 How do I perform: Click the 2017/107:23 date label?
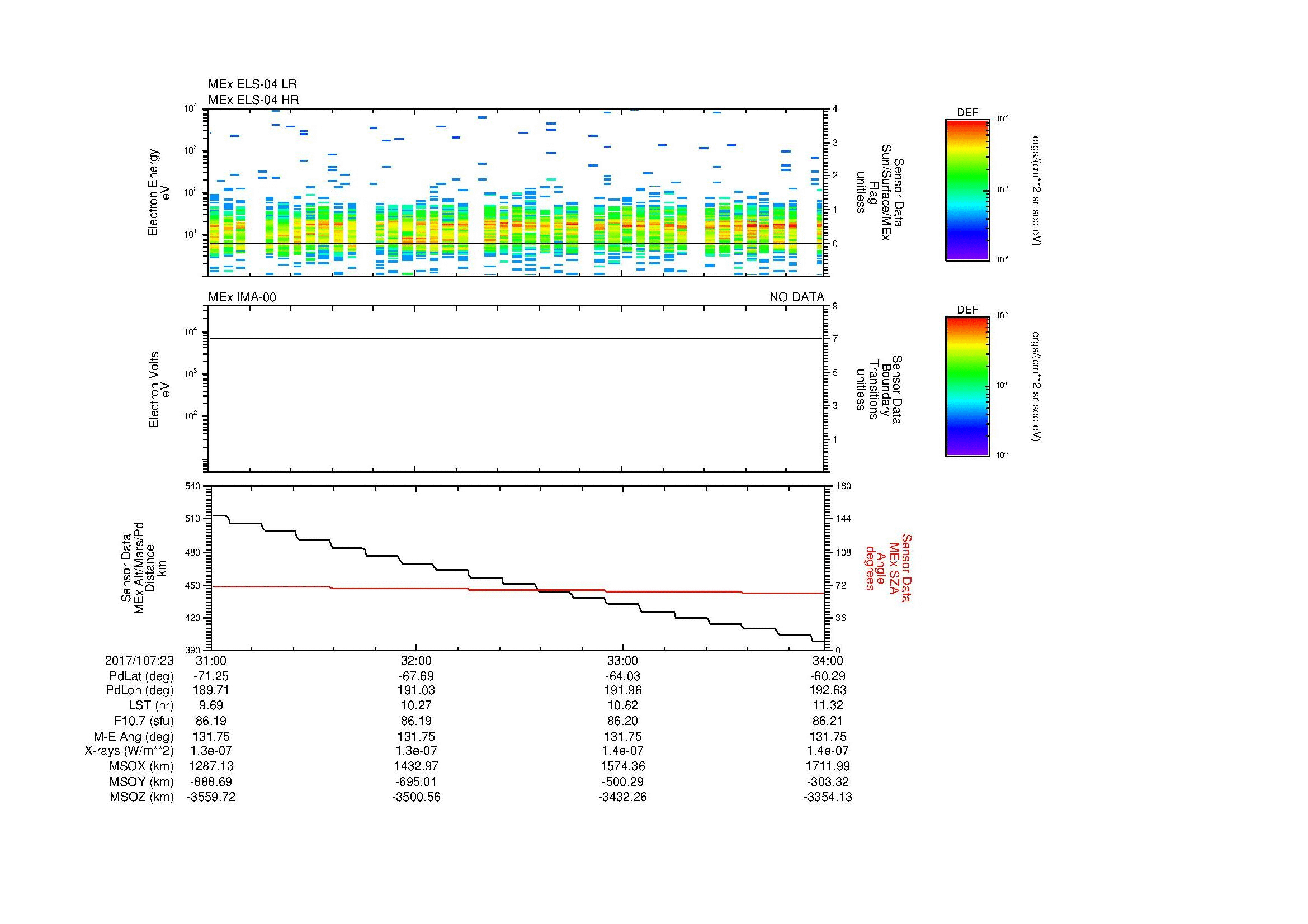[x=140, y=660]
